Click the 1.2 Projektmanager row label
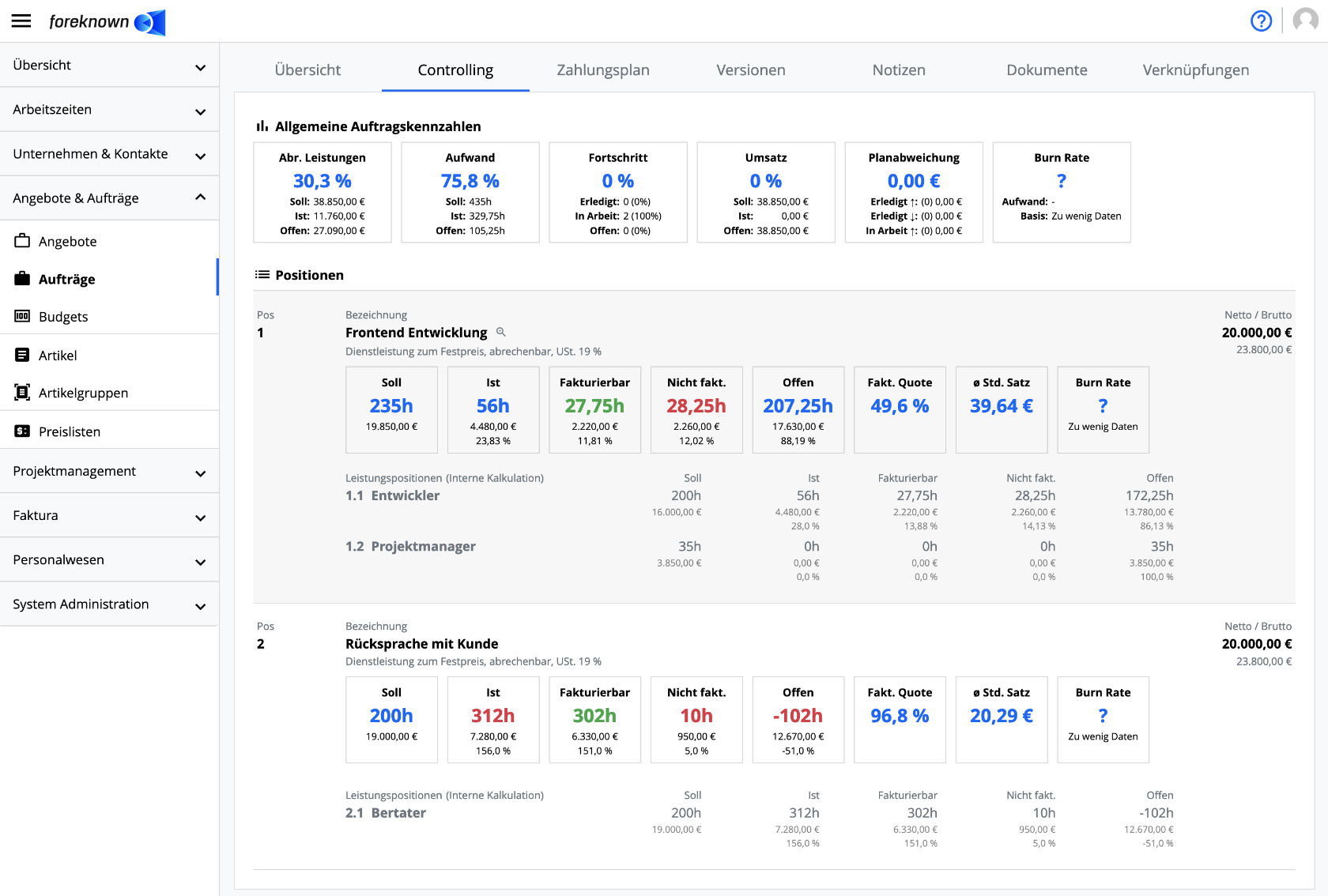This screenshot has width=1328, height=896. pyautogui.click(x=410, y=546)
